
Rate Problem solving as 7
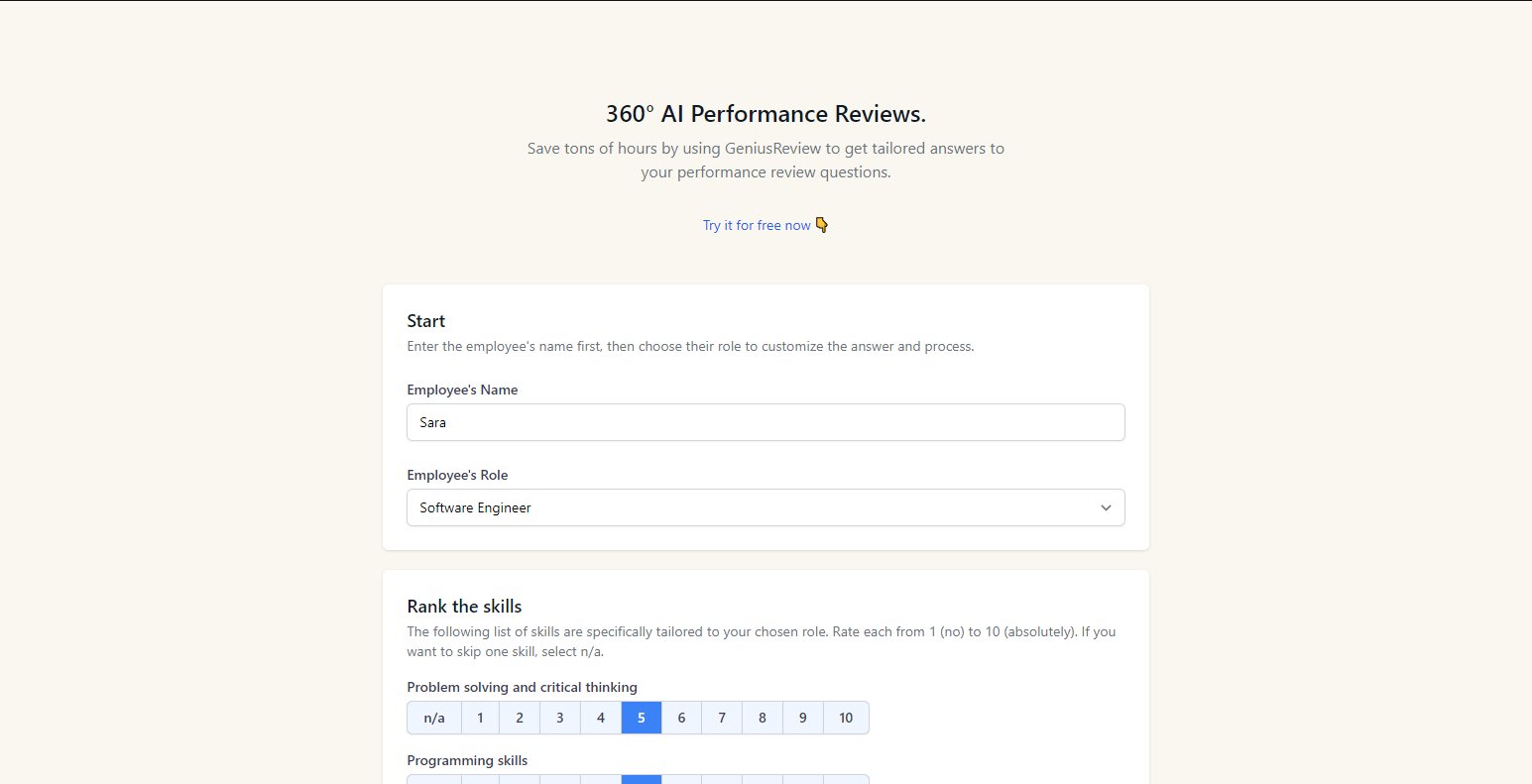722,718
